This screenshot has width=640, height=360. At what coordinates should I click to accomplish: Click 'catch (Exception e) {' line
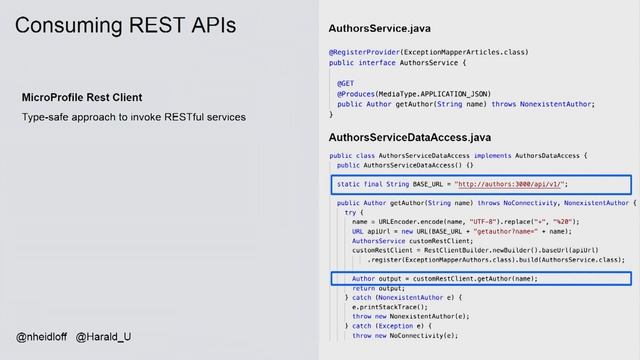pyautogui.click(x=388, y=326)
